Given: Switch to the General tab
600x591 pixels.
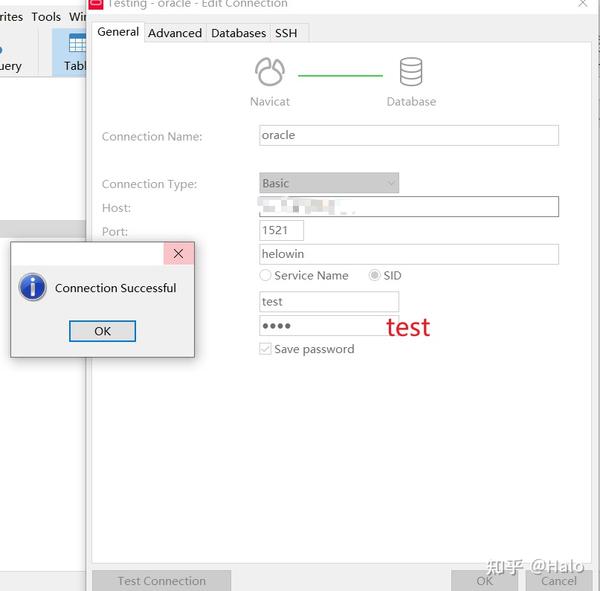Looking at the screenshot, I should 118,32.
